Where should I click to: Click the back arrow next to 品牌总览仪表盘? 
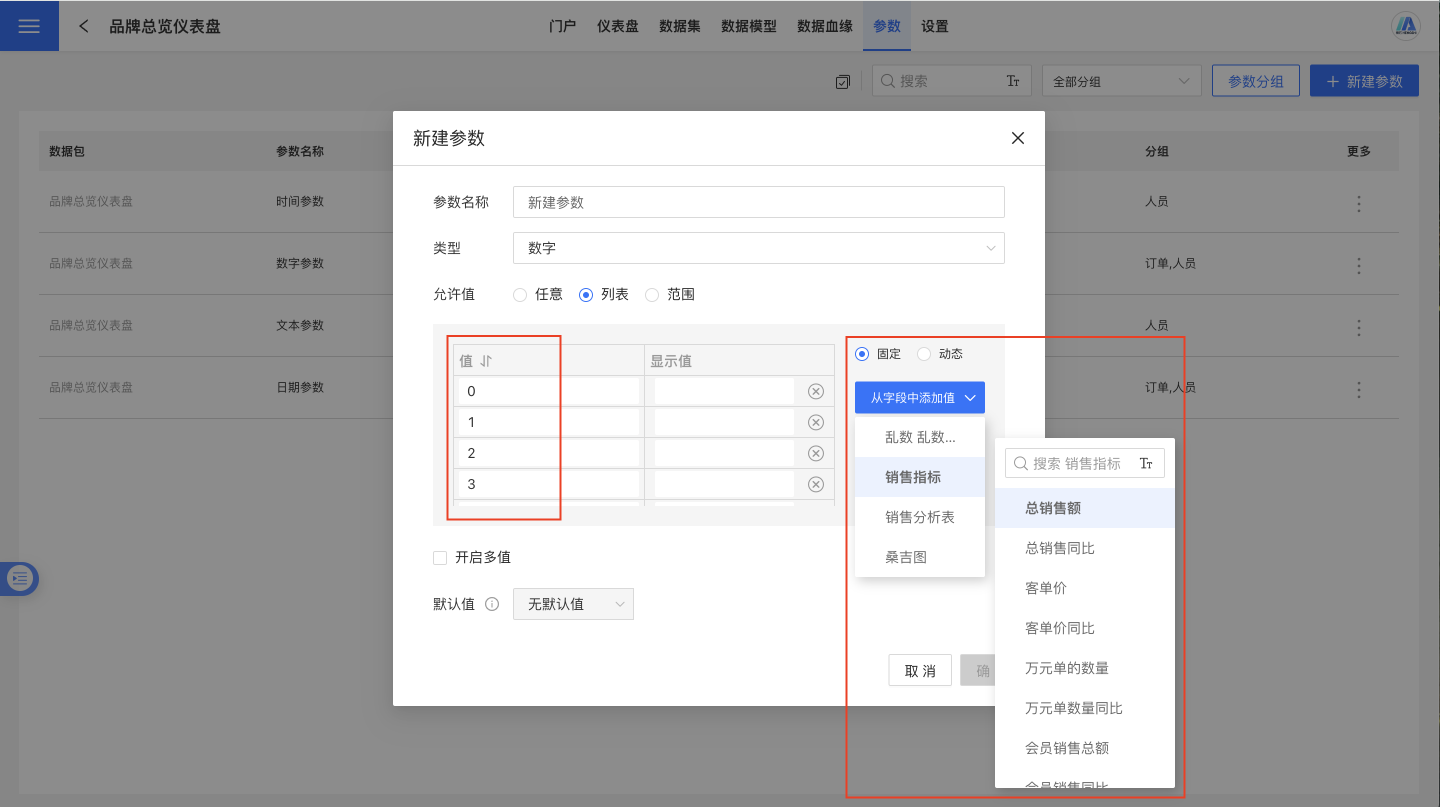[x=84, y=26]
